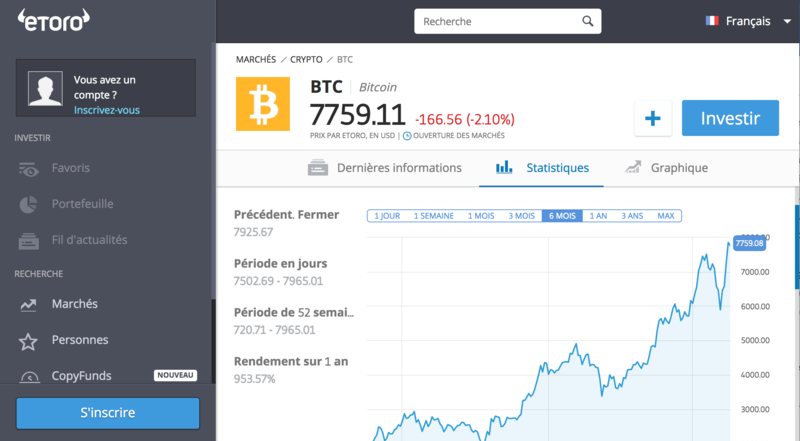Viewport: 800px width, 441px height.
Task: Open the Dernières informations tab
Action: (385, 168)
